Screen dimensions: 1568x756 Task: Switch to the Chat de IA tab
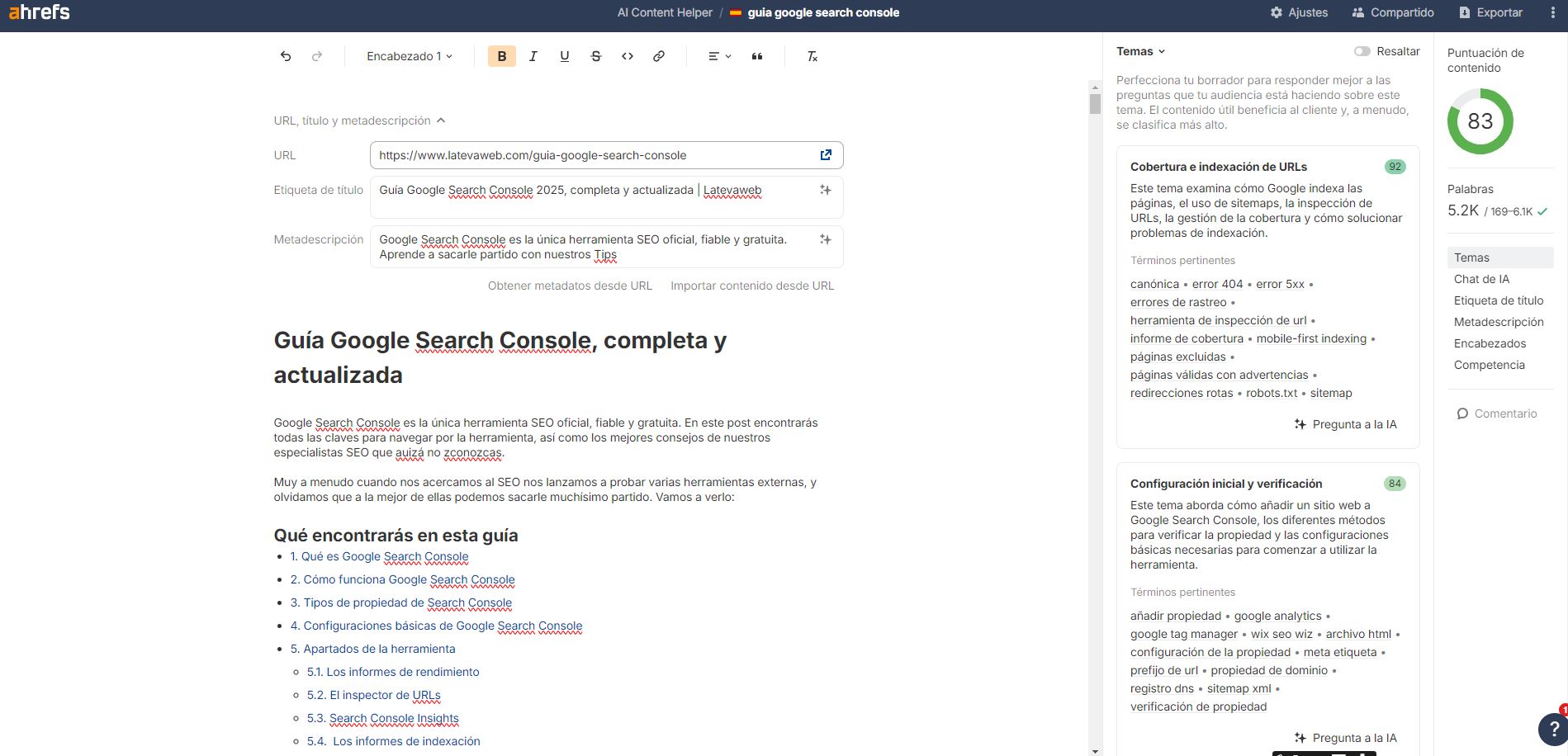click(1480, 279)
